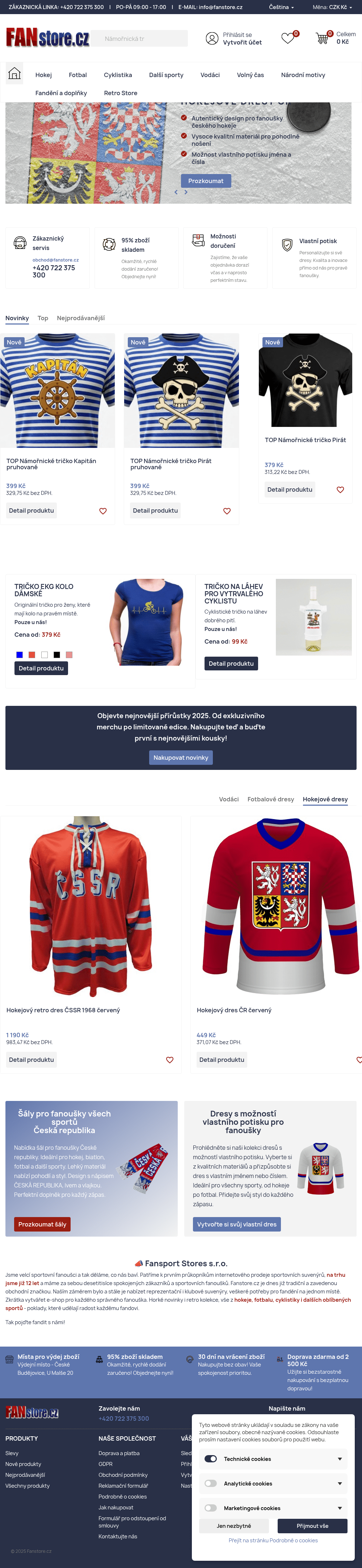Viewport: 362px width, 1568px height.
Task: Enable Marketingové cookies switch
Action: (211, 1508)
